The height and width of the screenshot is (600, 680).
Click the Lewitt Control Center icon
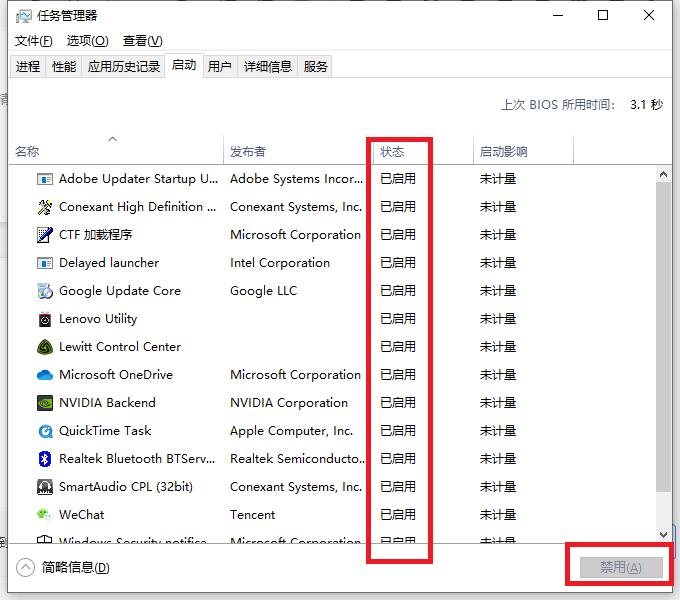pos(45,347)
